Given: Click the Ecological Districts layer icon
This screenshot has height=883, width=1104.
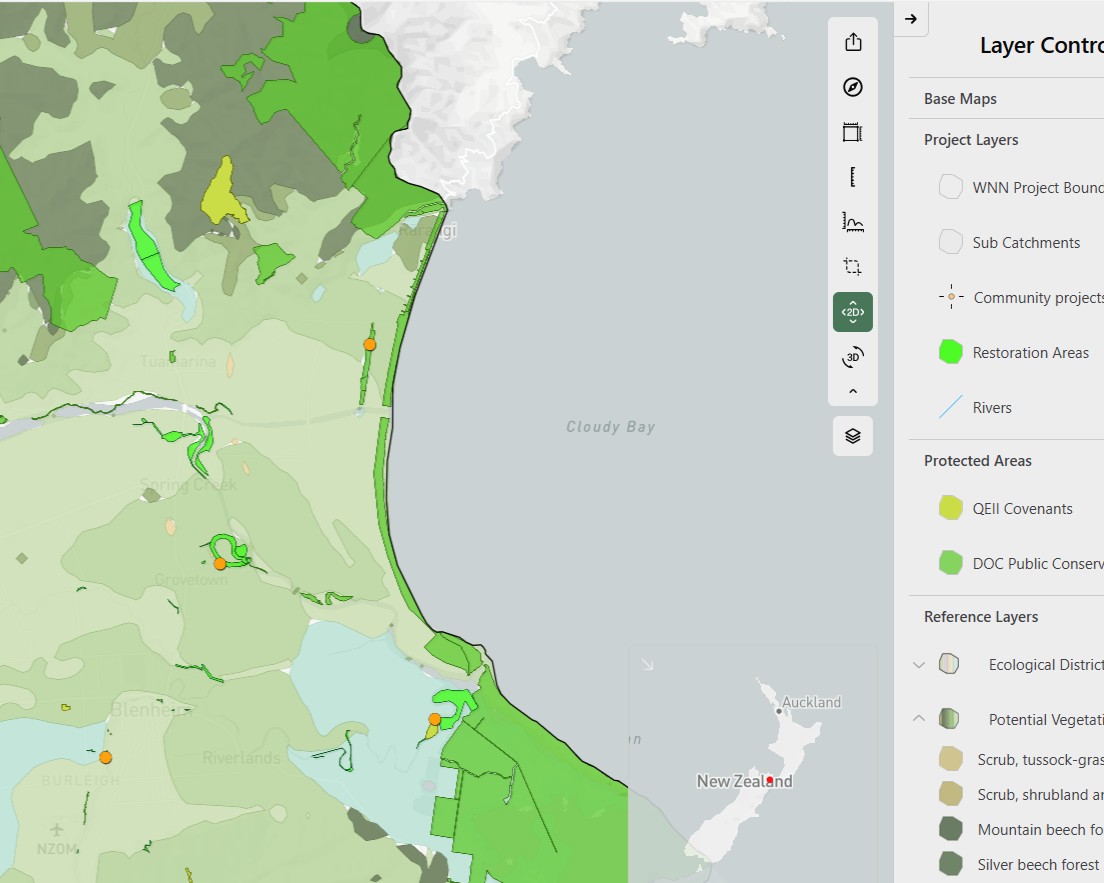Looking at the screenshot, I should 949,663.
